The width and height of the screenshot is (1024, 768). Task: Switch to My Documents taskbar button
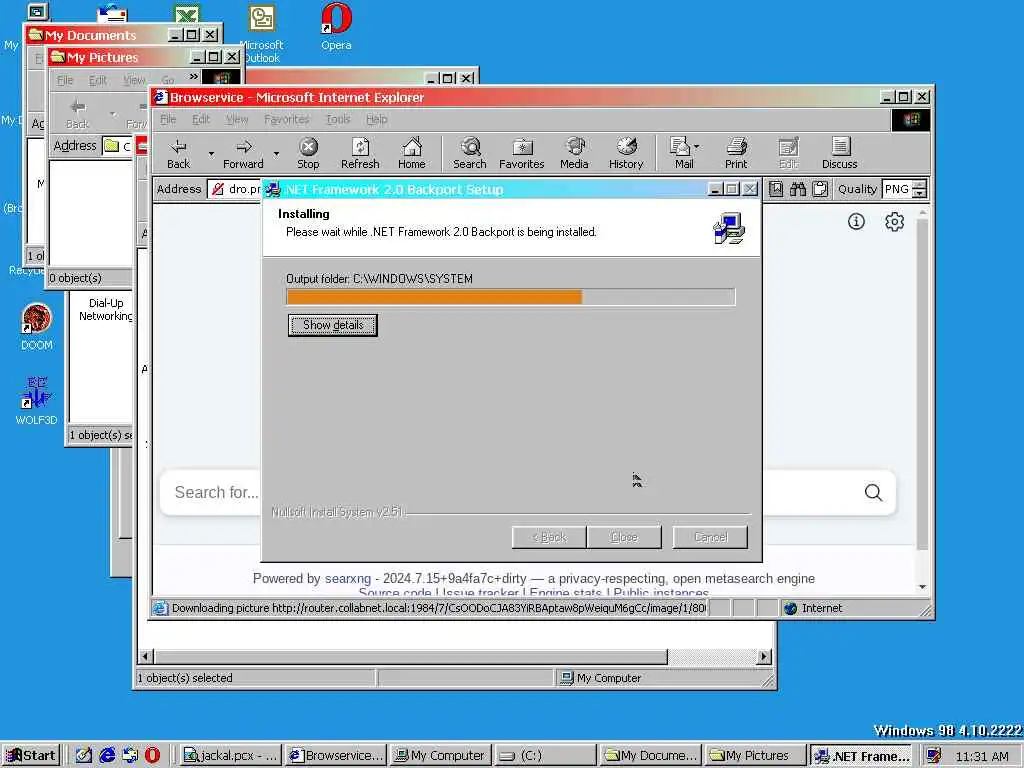point(650,756)
